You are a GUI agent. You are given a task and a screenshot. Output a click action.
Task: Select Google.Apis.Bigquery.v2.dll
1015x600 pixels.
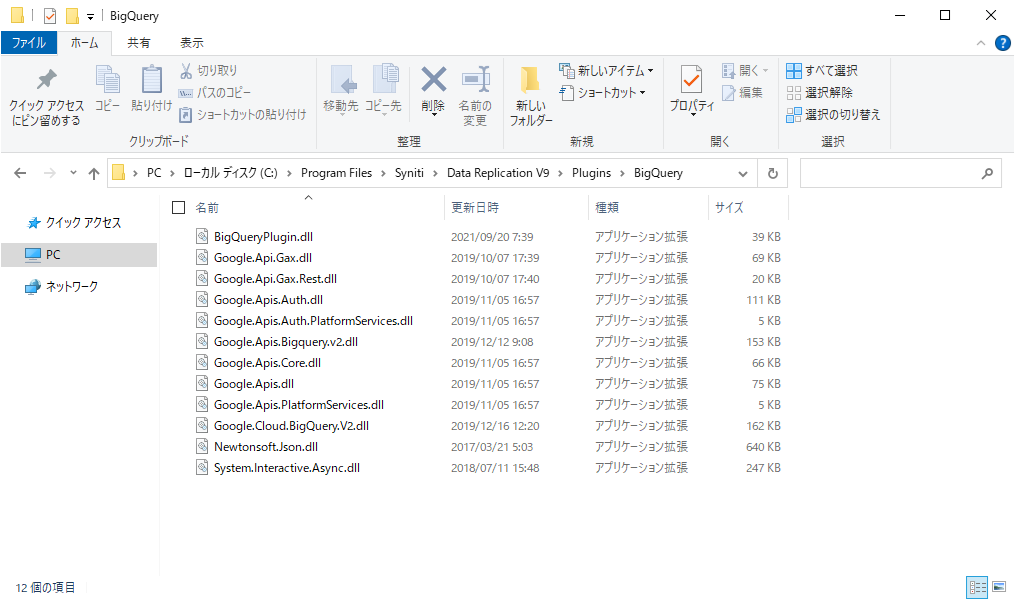point(285,342)
